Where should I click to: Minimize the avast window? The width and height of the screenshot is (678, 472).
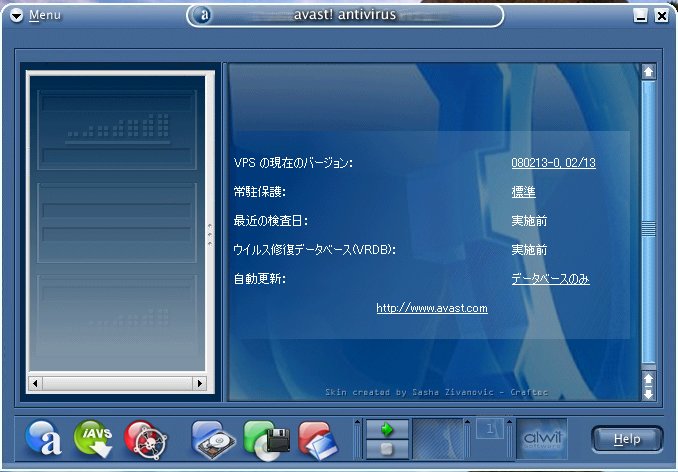click(x=640, y=16)
